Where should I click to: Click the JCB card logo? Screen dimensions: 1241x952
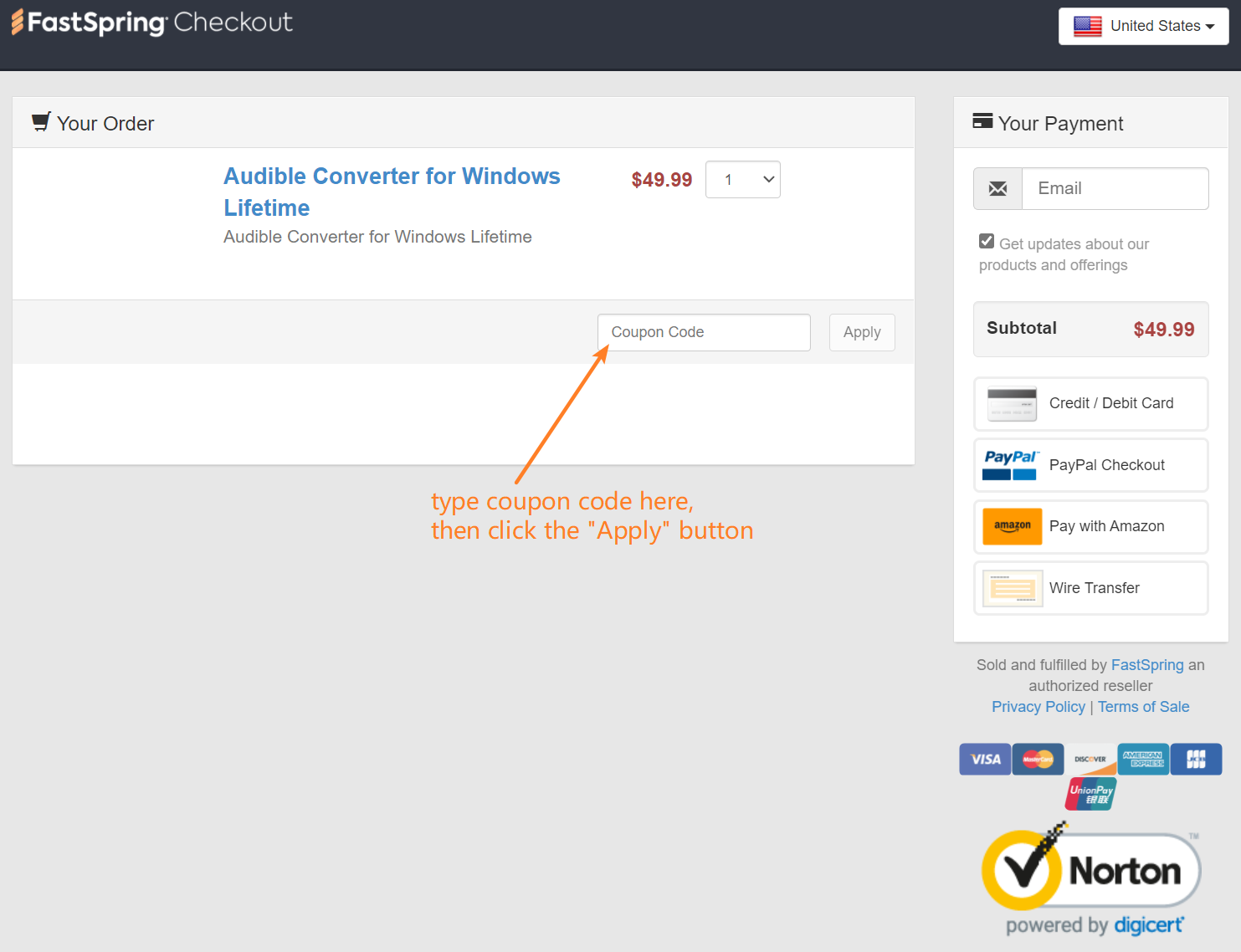point(1196,760)
